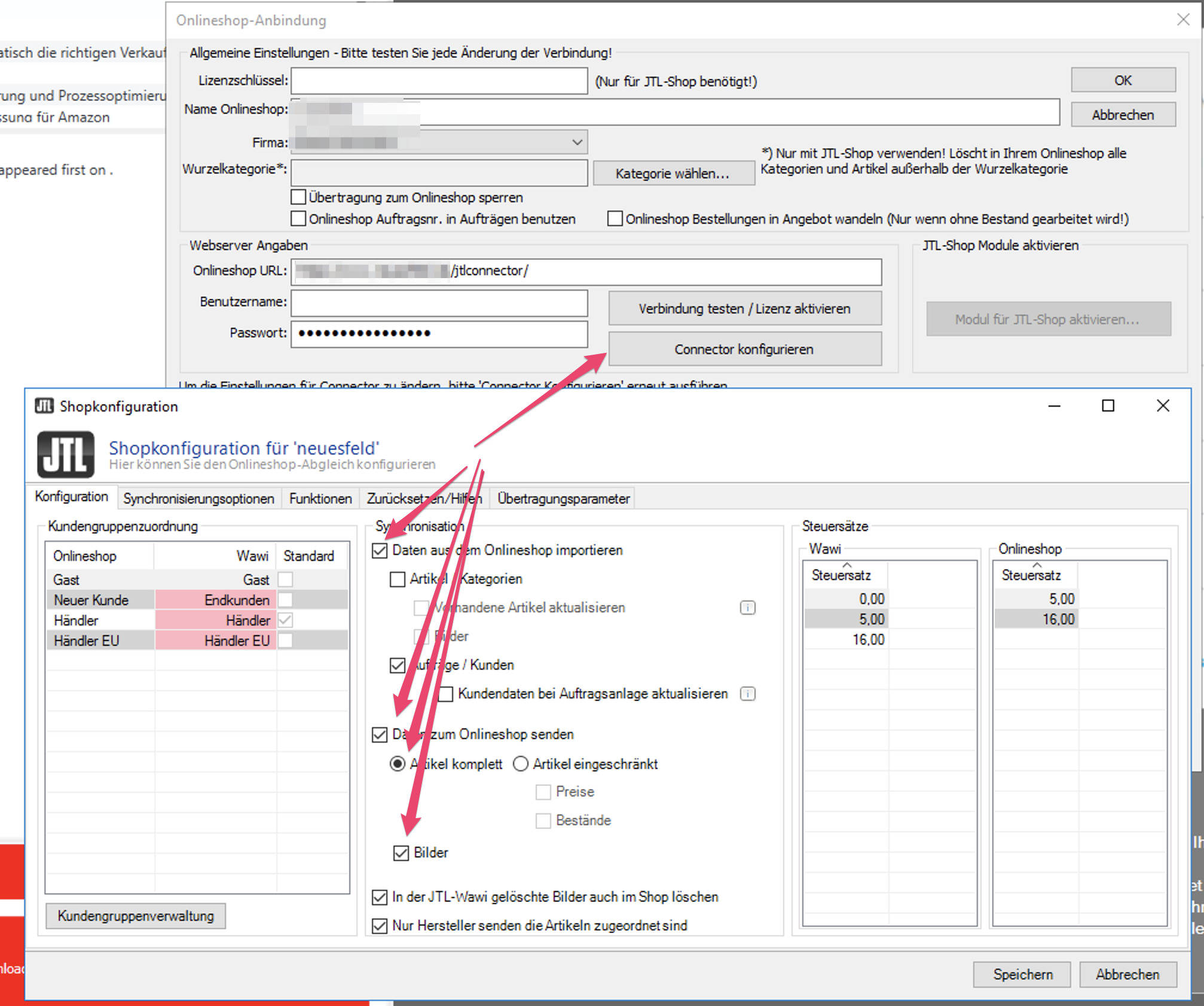Click the Benutzername input field
The image size is (1204, 1006).
click(439, 303)
